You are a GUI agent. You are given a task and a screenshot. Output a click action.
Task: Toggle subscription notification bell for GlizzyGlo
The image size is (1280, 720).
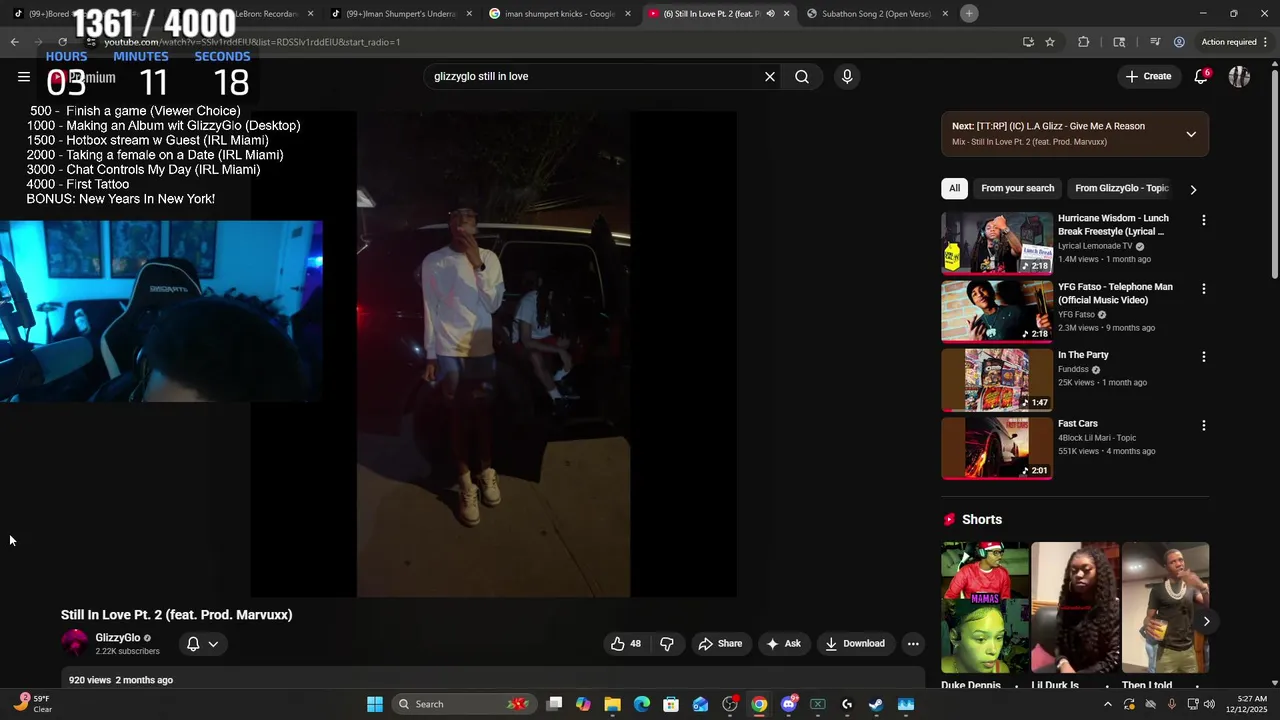pyautogui.click(x=202, y=644)
